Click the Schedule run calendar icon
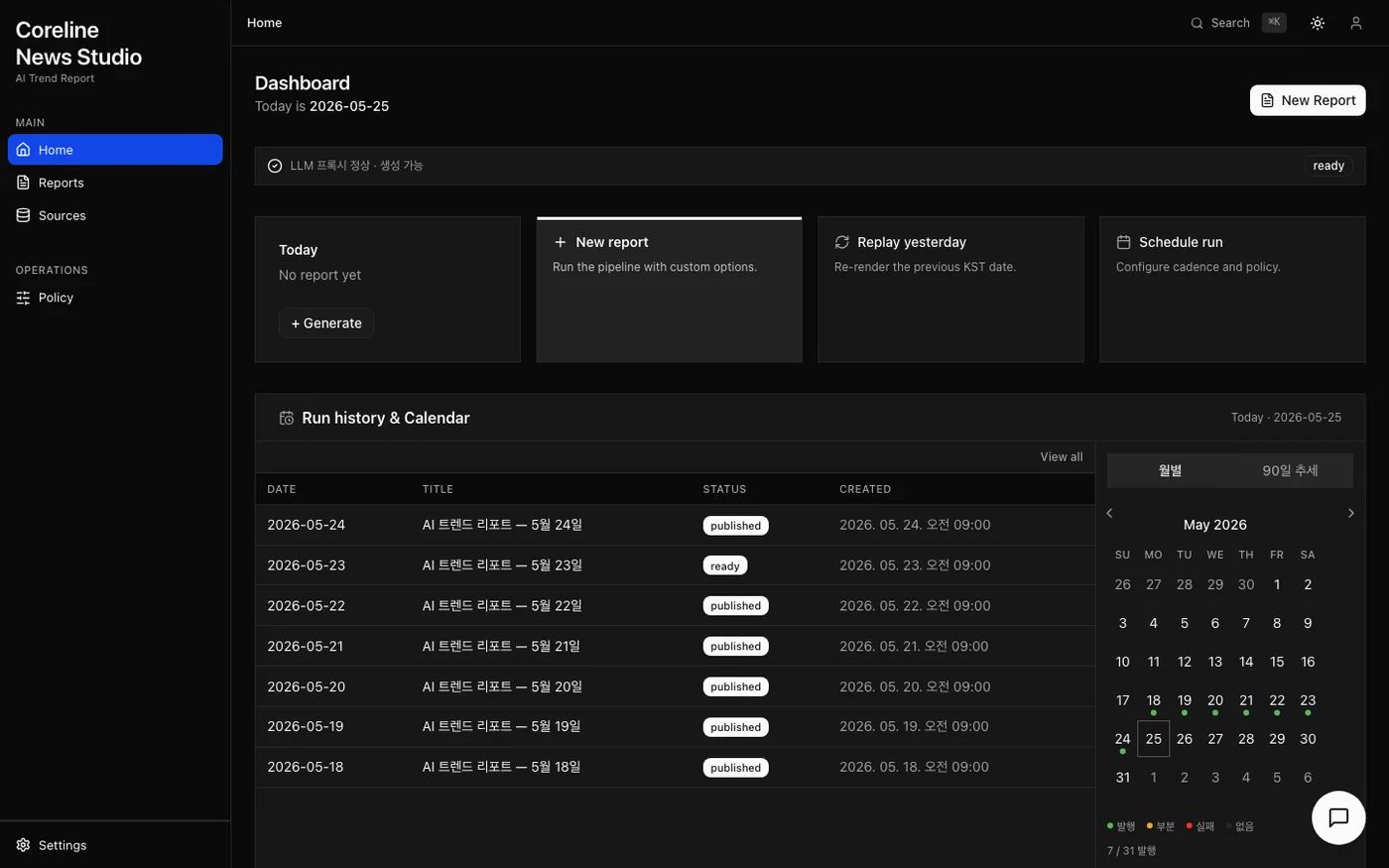The height and width of the screenshot is (868, 1389). pyautogui.click(x=1123, y=242)
